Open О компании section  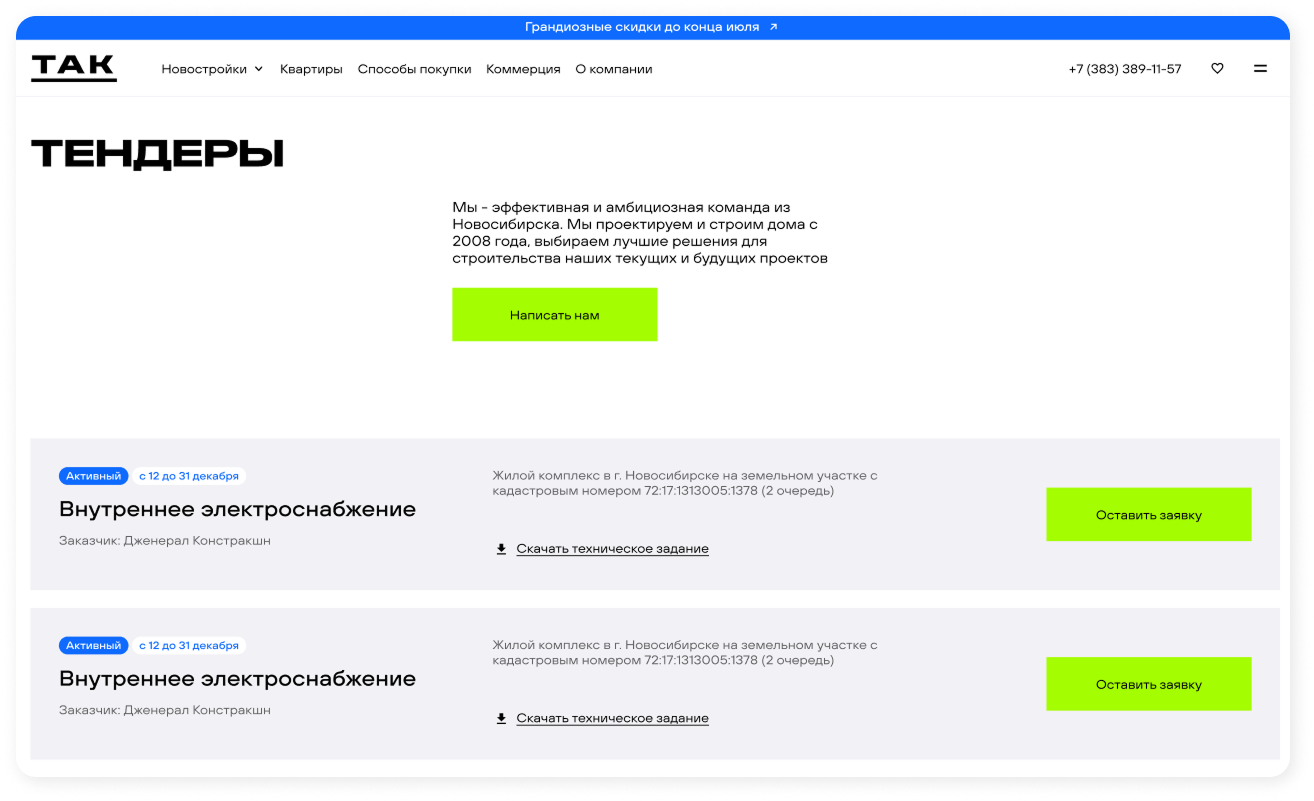click(613, 69)
